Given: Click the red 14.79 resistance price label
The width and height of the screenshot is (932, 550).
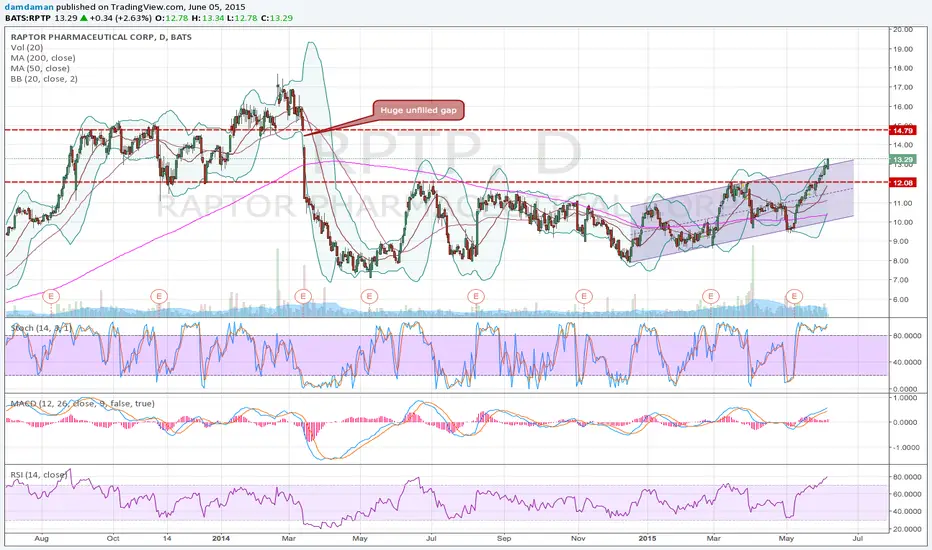Looking at the screenshot, I should pyautogui.click(x=903, y=130).
